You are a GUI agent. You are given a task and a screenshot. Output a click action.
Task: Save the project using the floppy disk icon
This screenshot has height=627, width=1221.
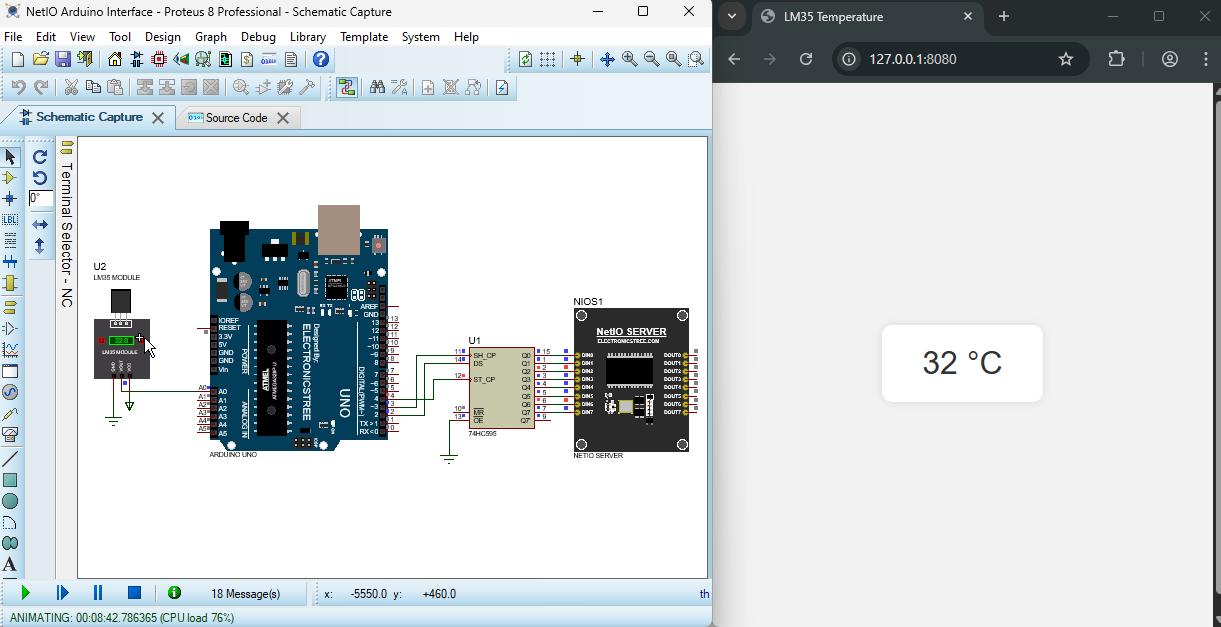pyautogui.click(x=62, y=60)
